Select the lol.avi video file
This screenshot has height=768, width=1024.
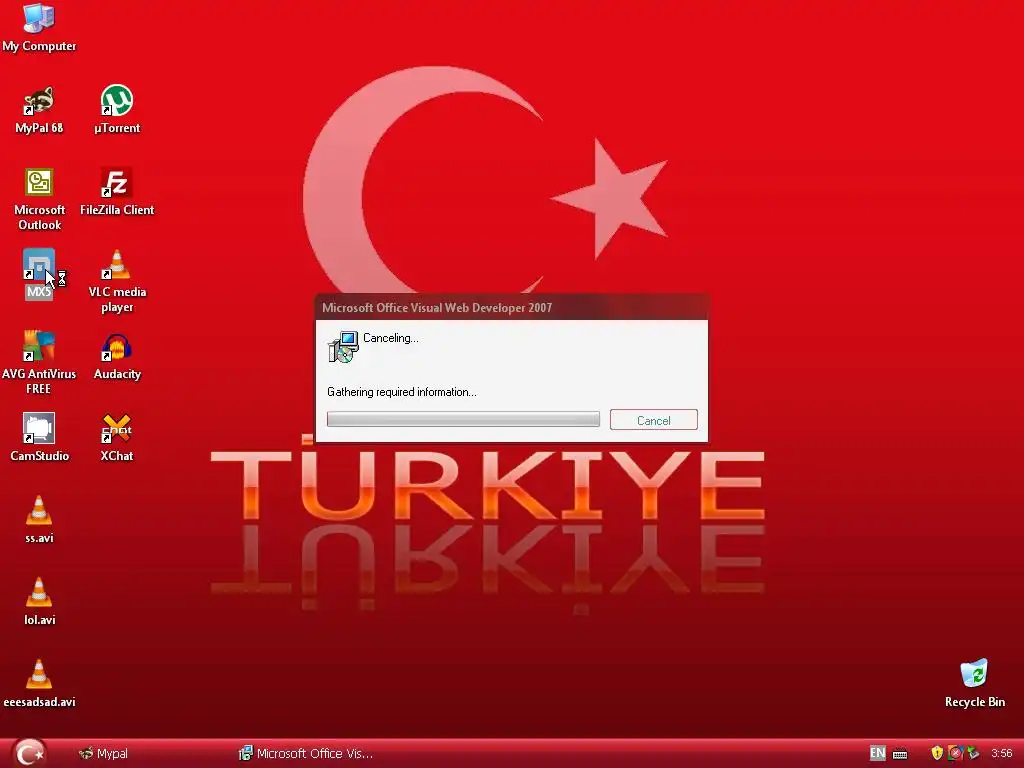(x=39, y=601)
